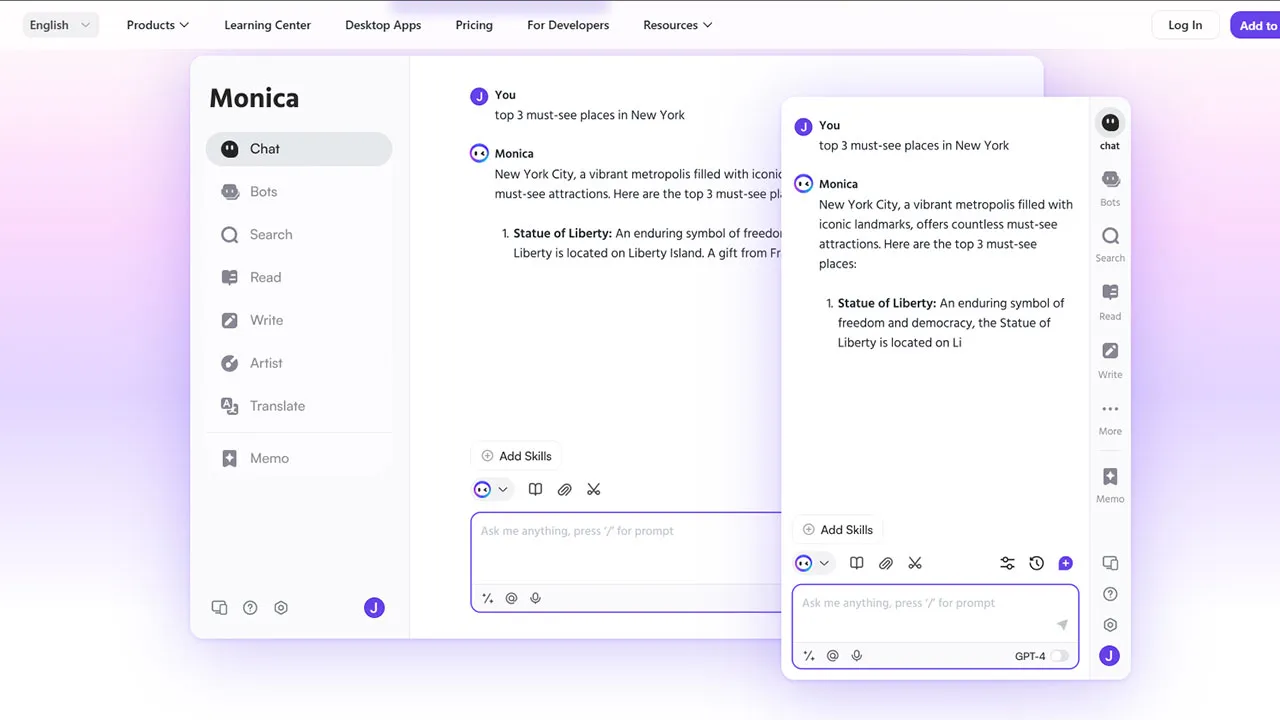Viewport: 1280px width, 720px height.
Task: Expand the English language dropdown
Action: tap(60, 25)
